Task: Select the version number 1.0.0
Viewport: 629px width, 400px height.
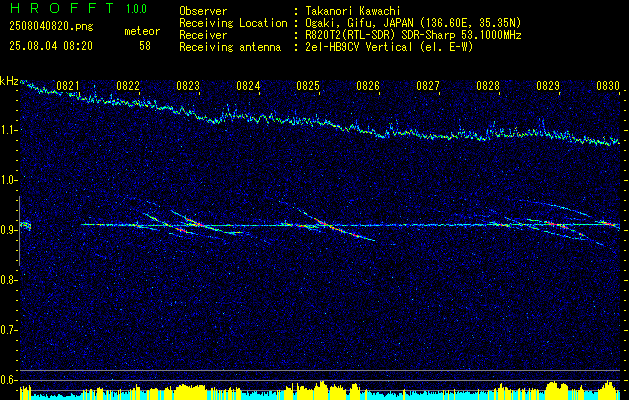Action: coord(136,8)
